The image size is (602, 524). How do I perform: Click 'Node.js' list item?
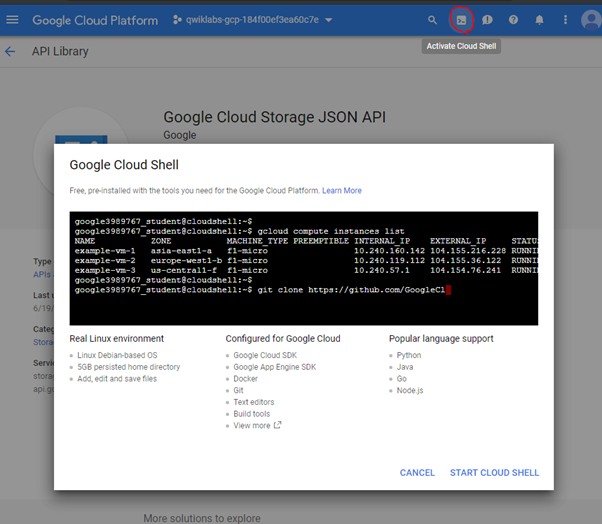tap(410, 390)
